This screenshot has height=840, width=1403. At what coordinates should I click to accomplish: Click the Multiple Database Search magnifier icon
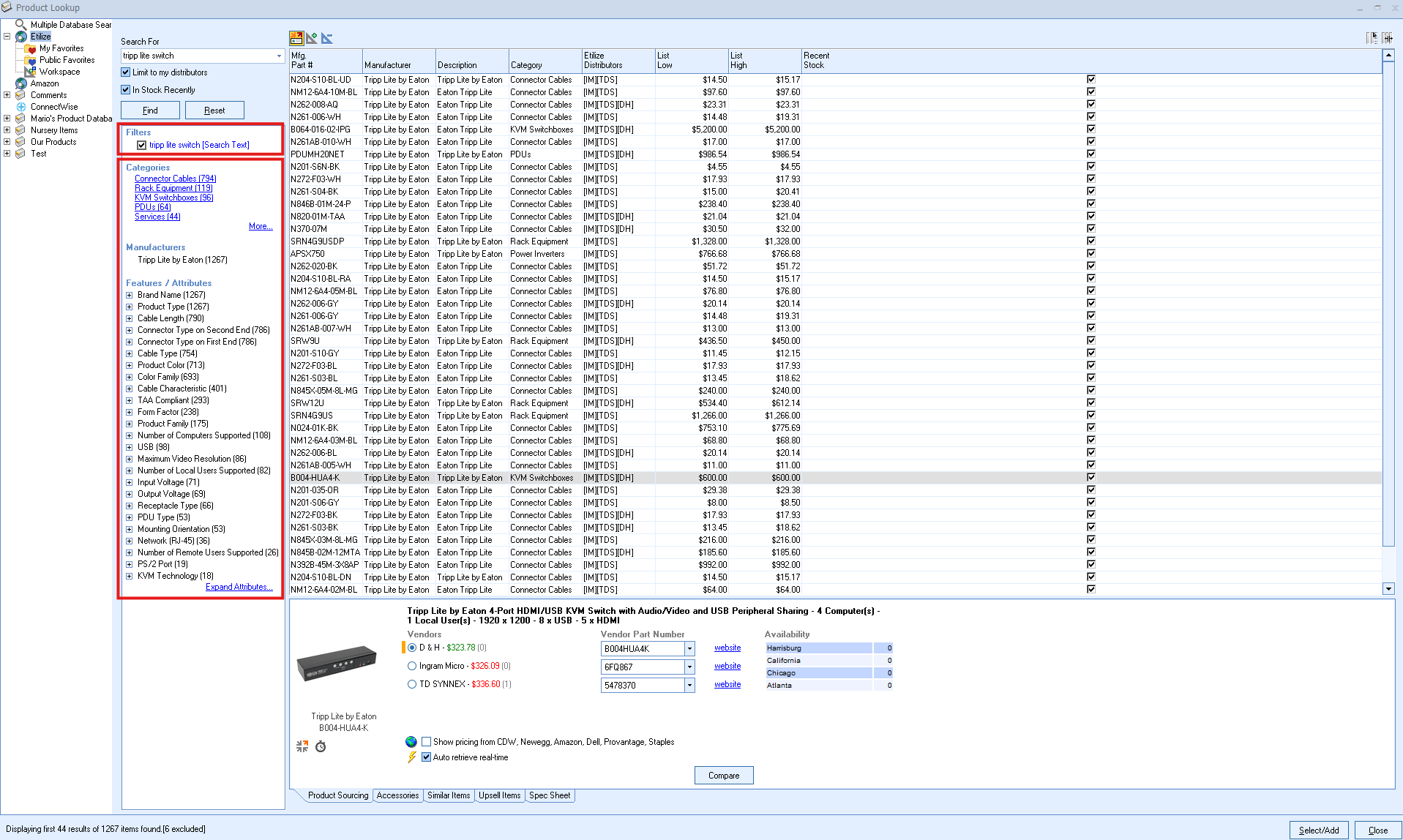click(20, 25)
